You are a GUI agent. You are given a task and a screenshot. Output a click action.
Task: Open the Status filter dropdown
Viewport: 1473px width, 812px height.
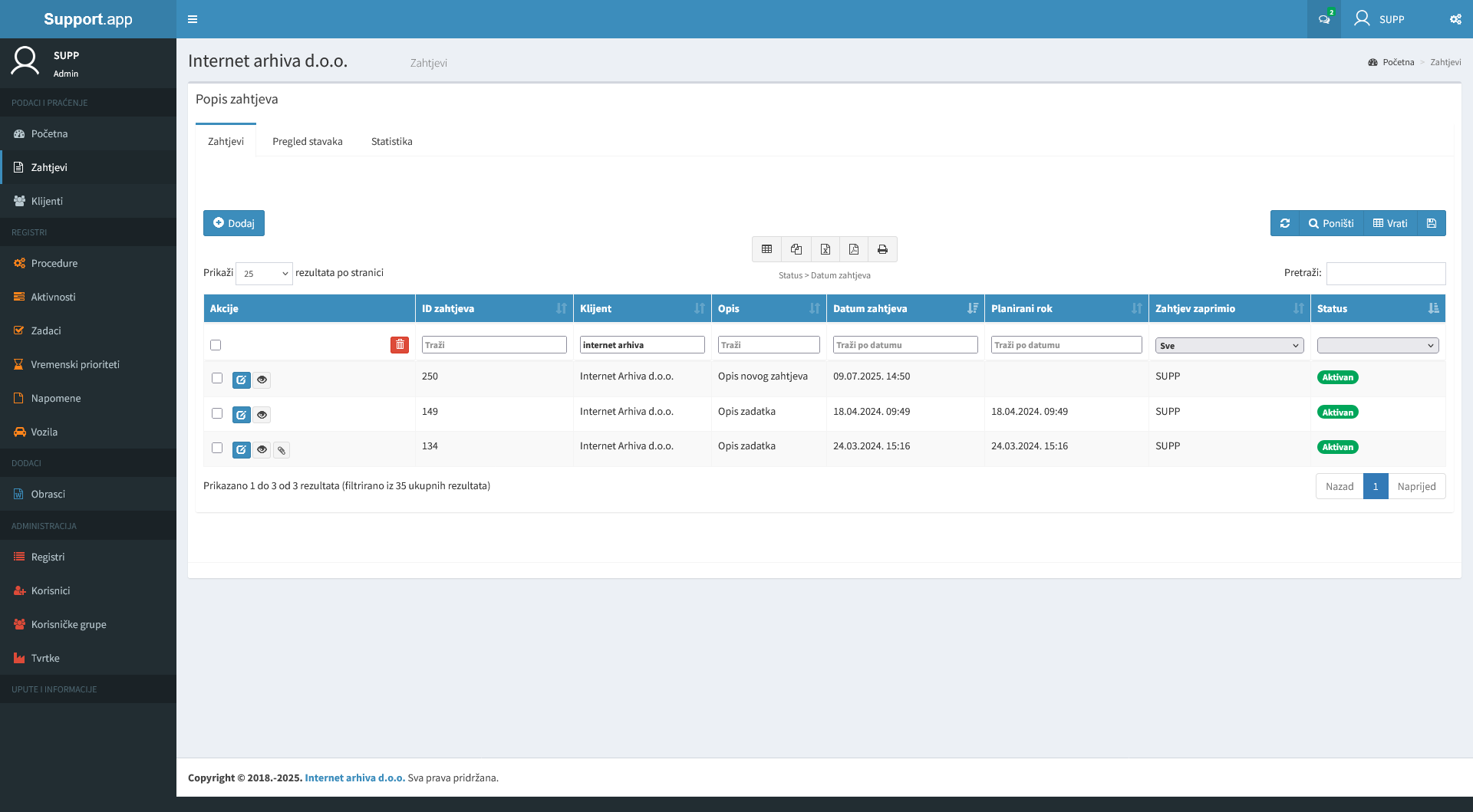click(1378, 346)
